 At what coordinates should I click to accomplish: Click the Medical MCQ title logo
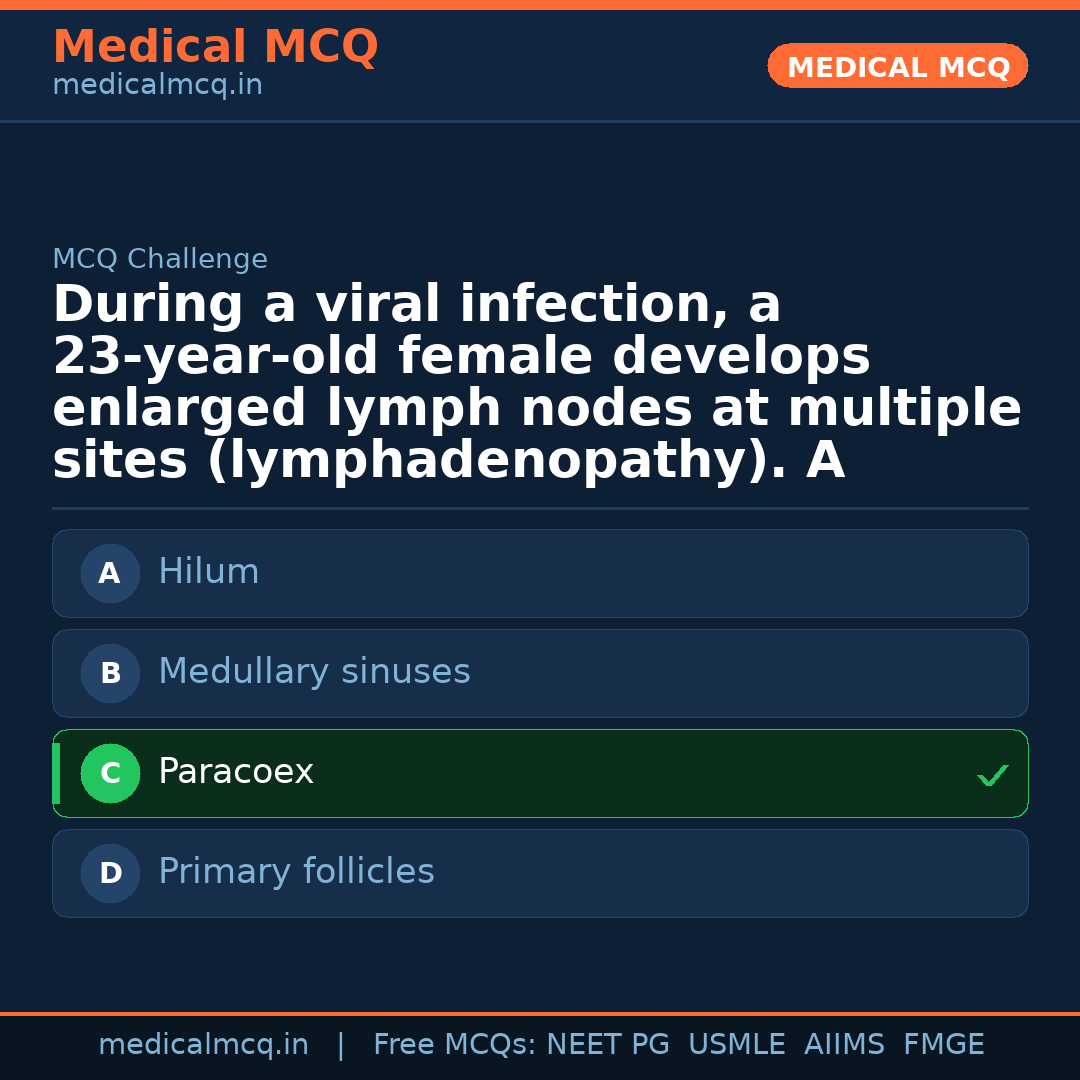pos(215,47)
